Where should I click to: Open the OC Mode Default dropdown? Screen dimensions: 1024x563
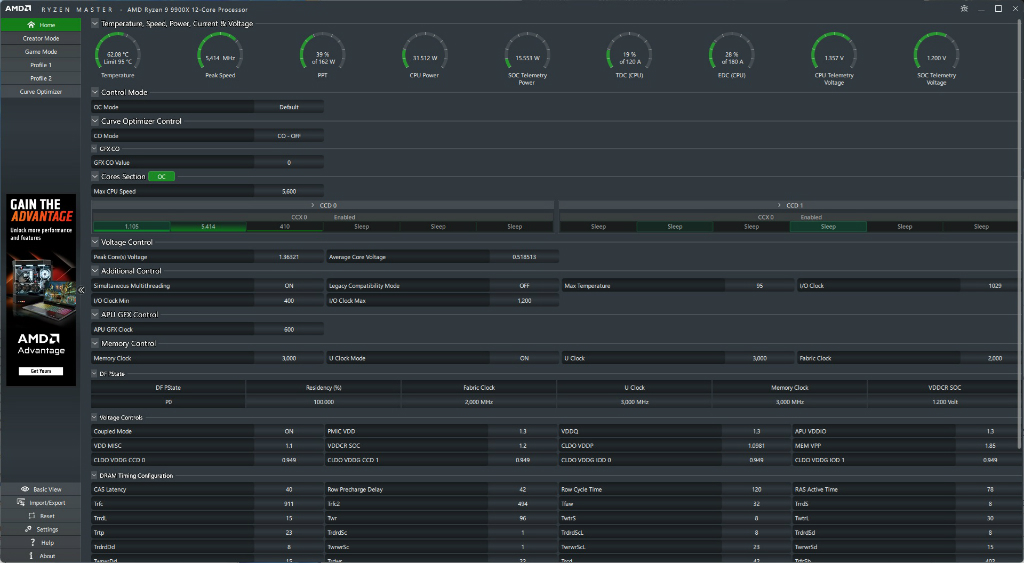[x=289, y=107]
